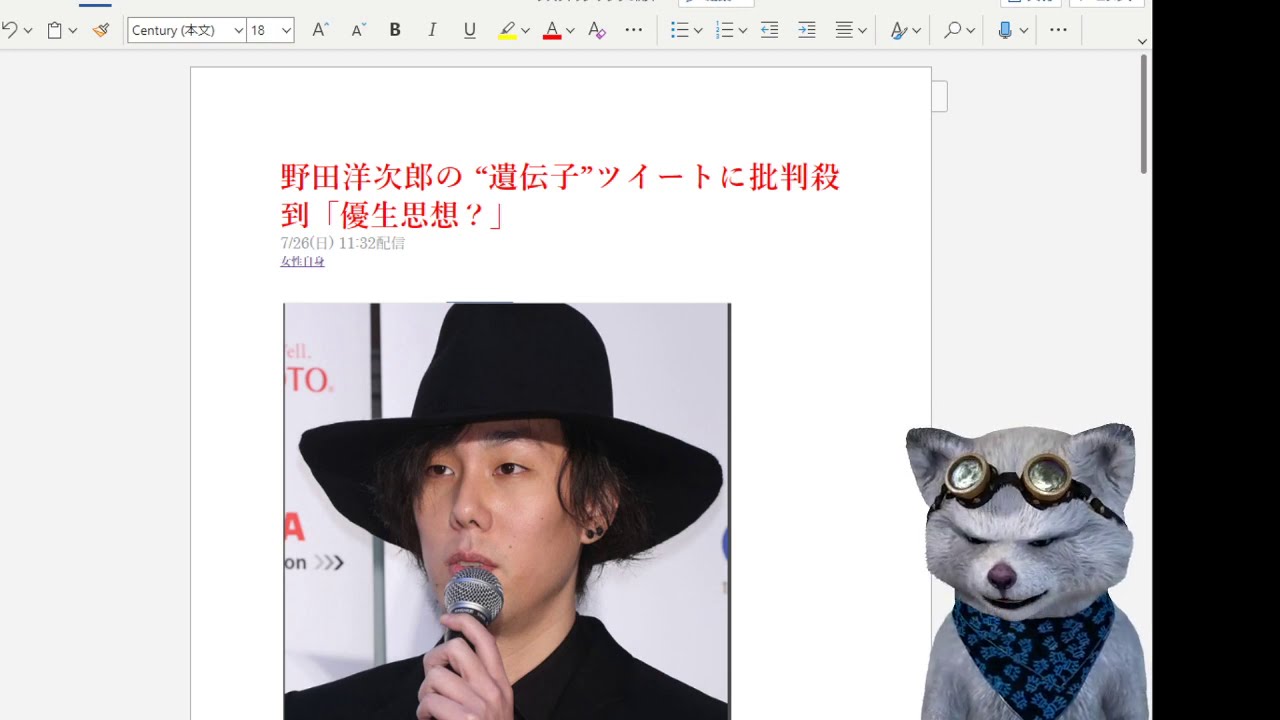Apply the yellow text highlight color

[x=508, y=30]
